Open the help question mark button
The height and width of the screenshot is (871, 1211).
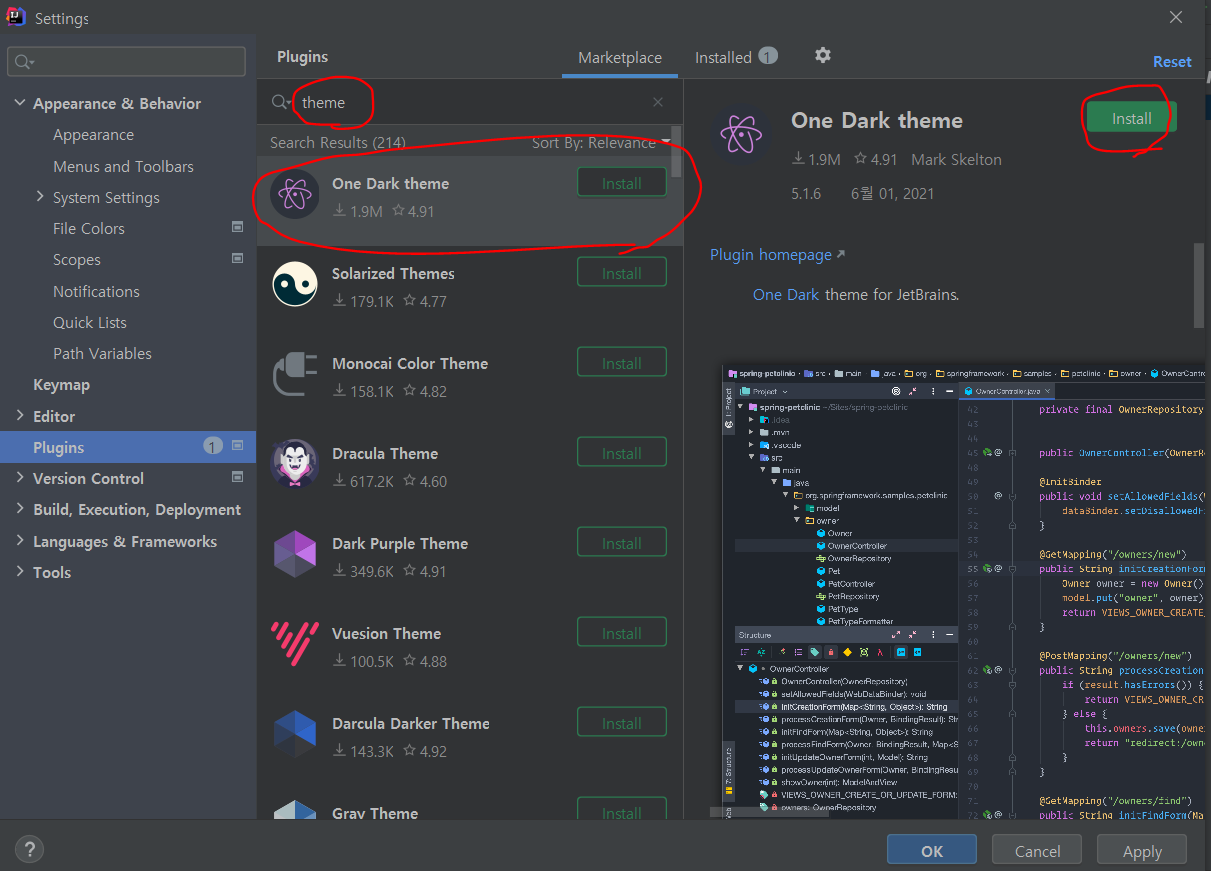click(29, 850)
